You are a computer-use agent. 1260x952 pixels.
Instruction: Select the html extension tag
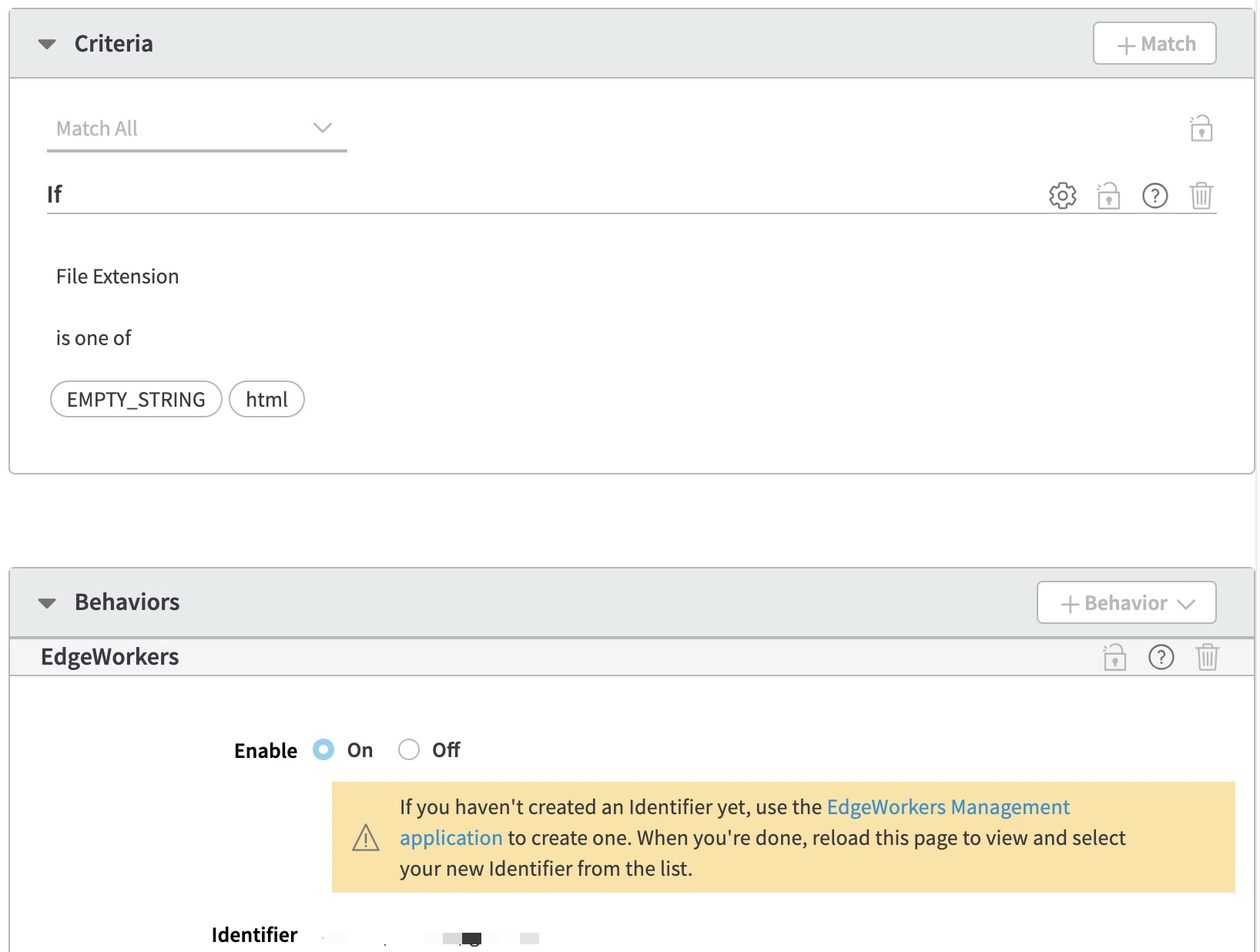pyautogui.click(x=266, y=400)
